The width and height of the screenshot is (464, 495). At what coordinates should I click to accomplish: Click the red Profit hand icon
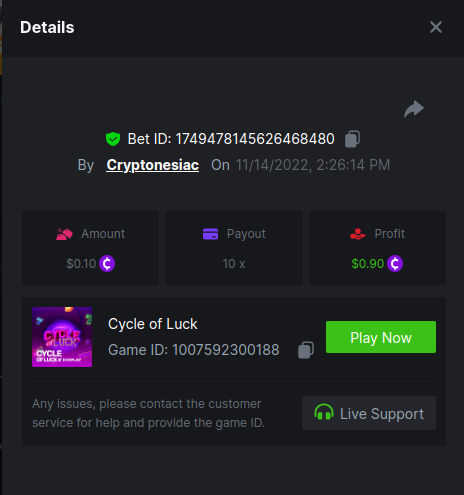tap(358, 234)
